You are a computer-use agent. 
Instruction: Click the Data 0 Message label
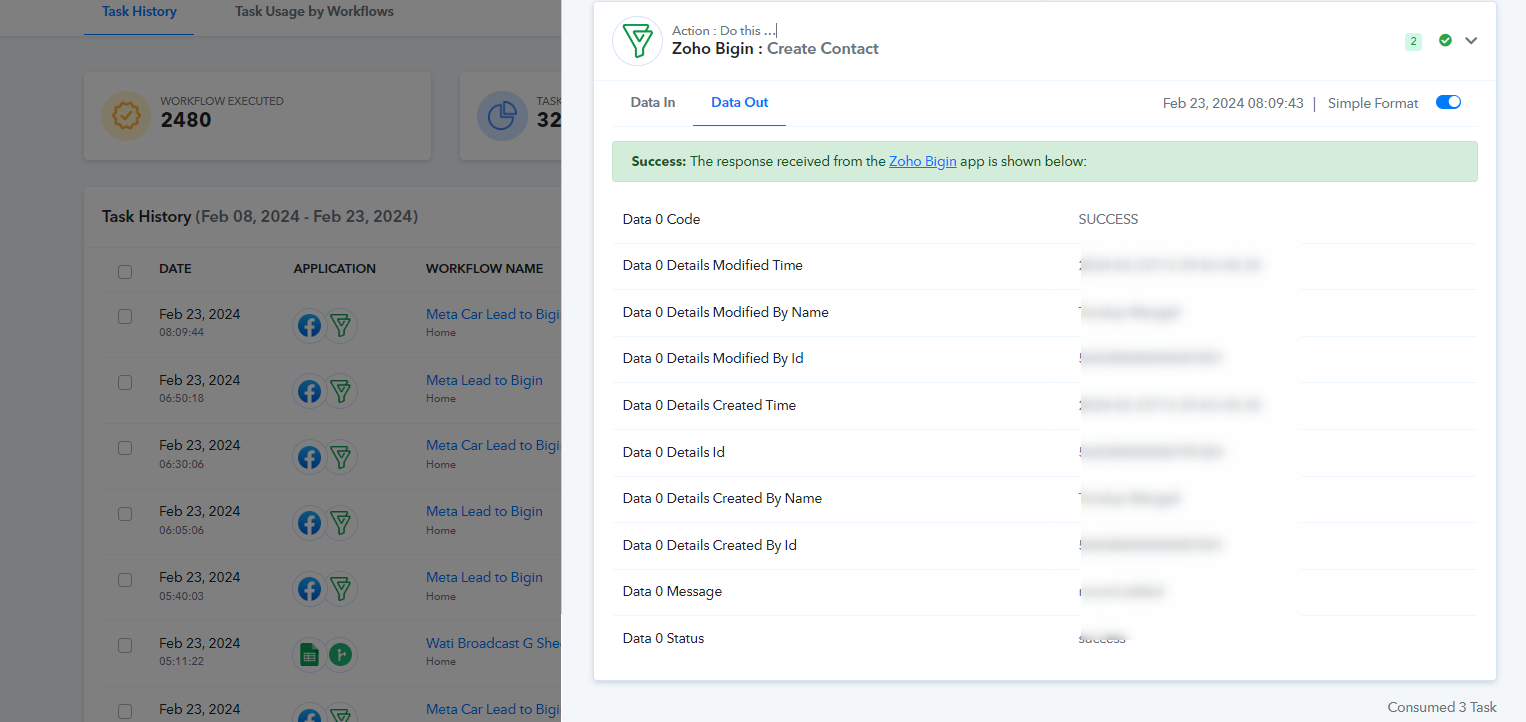672,591
